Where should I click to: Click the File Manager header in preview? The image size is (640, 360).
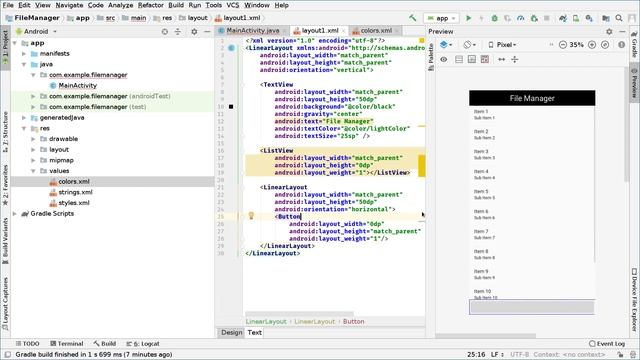532,98
